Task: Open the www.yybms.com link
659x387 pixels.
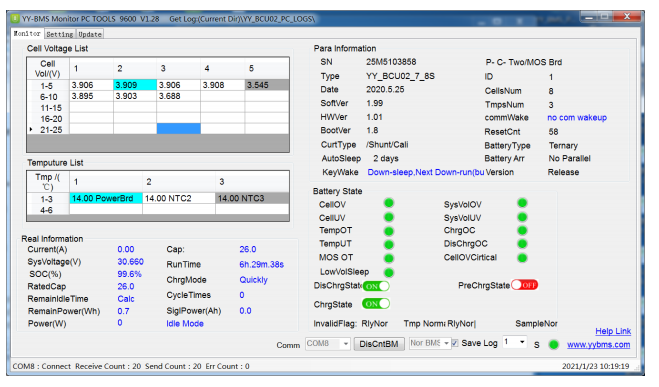Action: (x=598, y=345)
